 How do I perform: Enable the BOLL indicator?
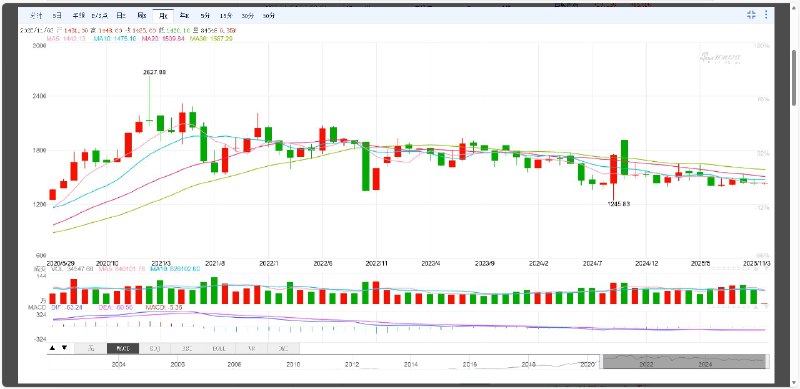point(219,349)
